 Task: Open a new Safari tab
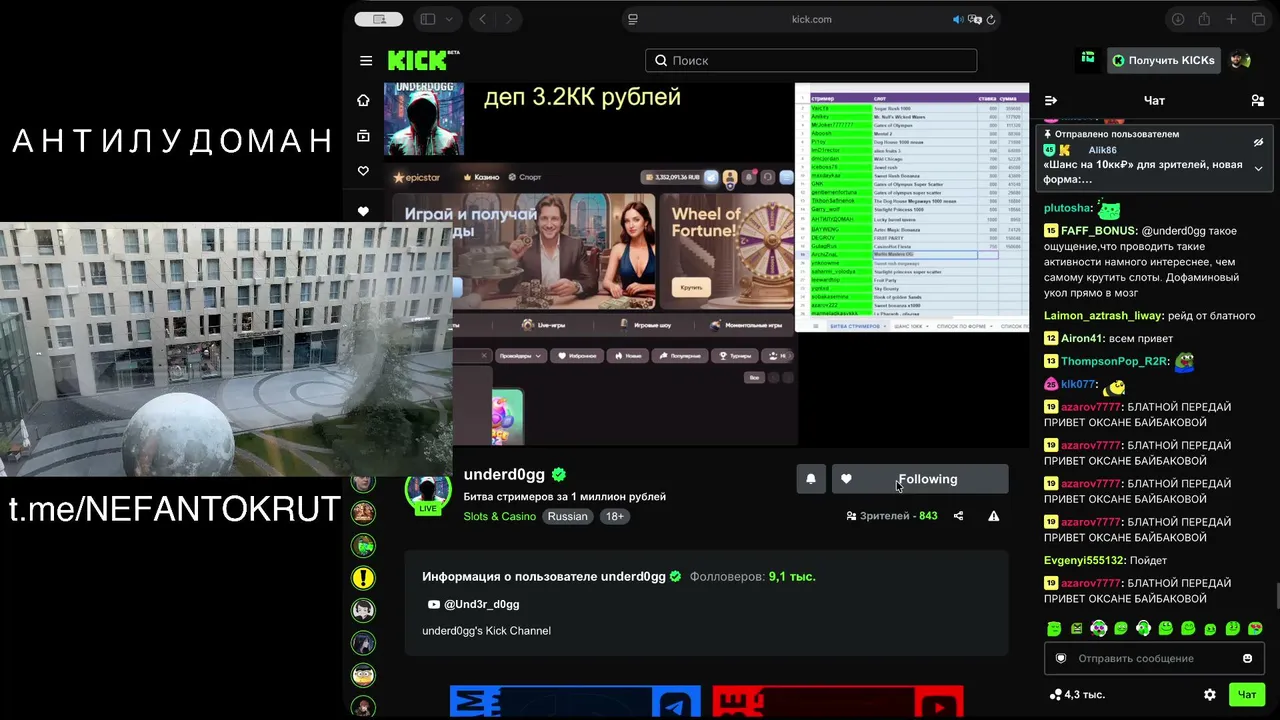tap(1231, 19)
